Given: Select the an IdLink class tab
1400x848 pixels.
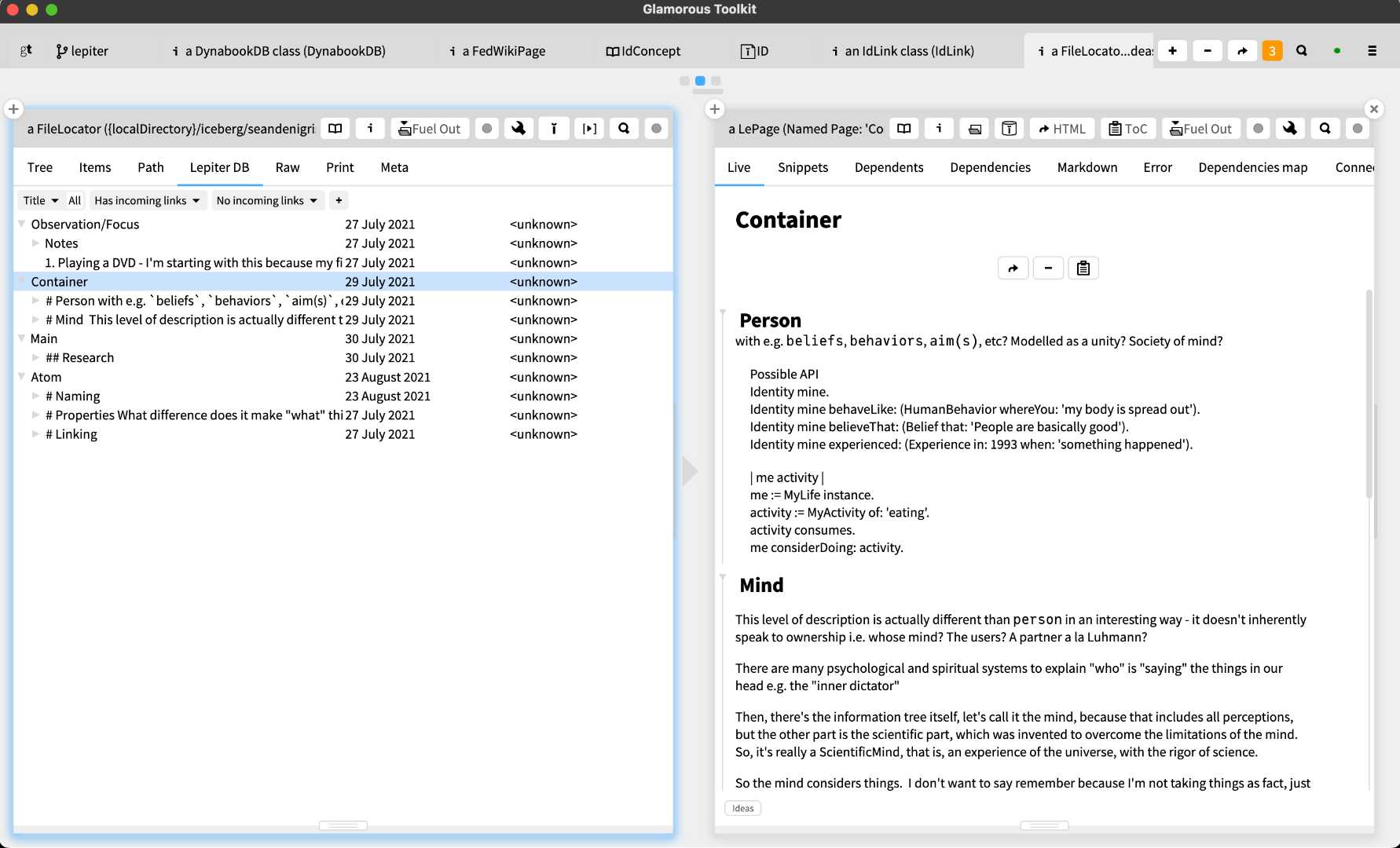Looking at the screenshot, I should pyautogui.click(x=903, y=50).
